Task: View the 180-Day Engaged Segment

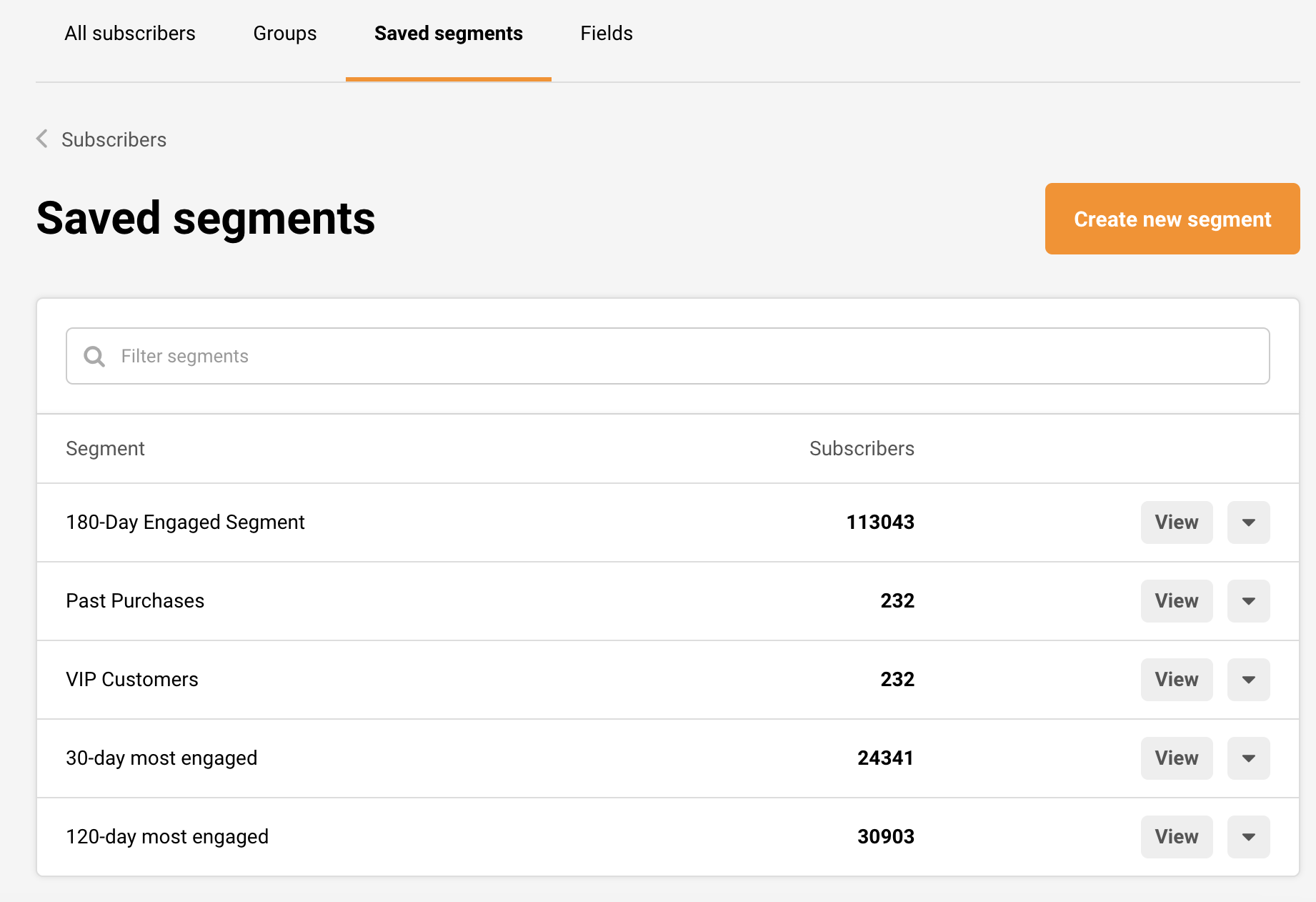Action: [1176, 522]
